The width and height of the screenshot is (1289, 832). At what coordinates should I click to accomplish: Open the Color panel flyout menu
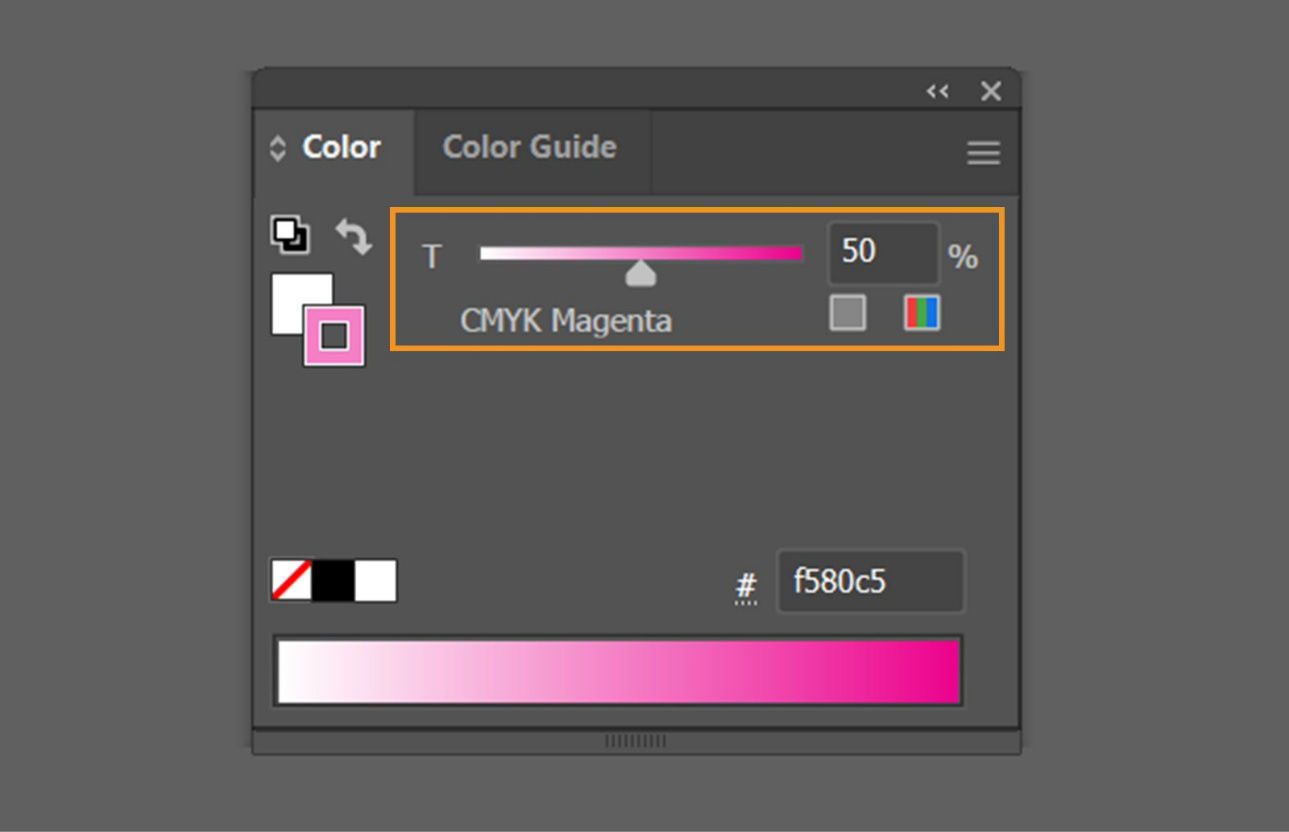[982, 152]
